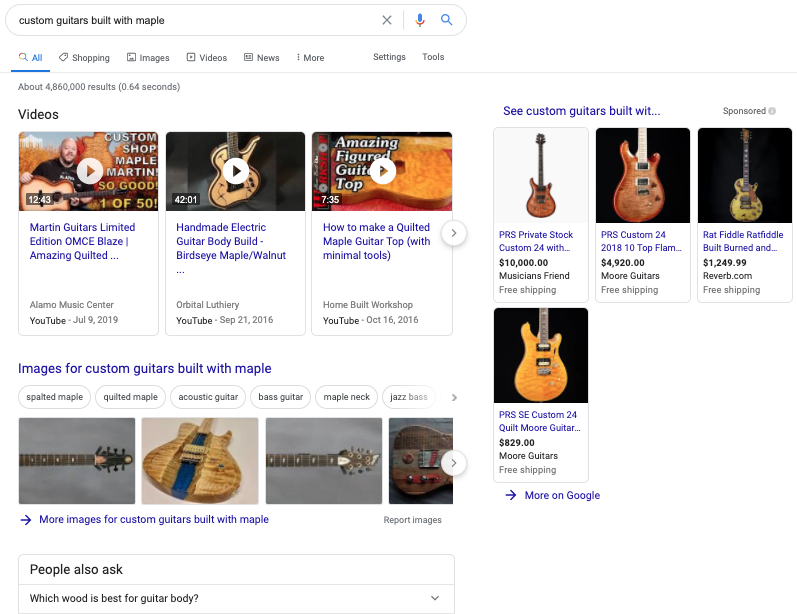The width and height of the screenshot is (797, 614).
Task: Show next image results with the carousel arrow
Action: [x=453, y=463]
